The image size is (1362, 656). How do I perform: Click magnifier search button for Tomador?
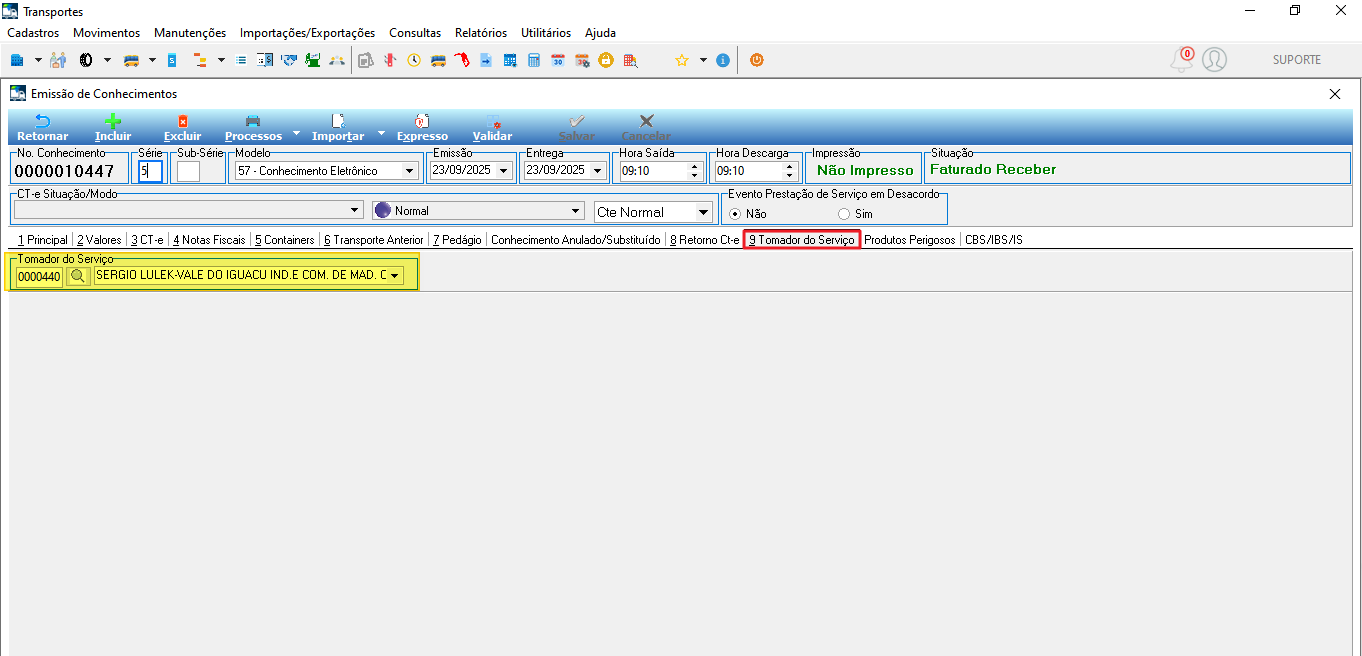pyautogui.click(x=77, y=276)
